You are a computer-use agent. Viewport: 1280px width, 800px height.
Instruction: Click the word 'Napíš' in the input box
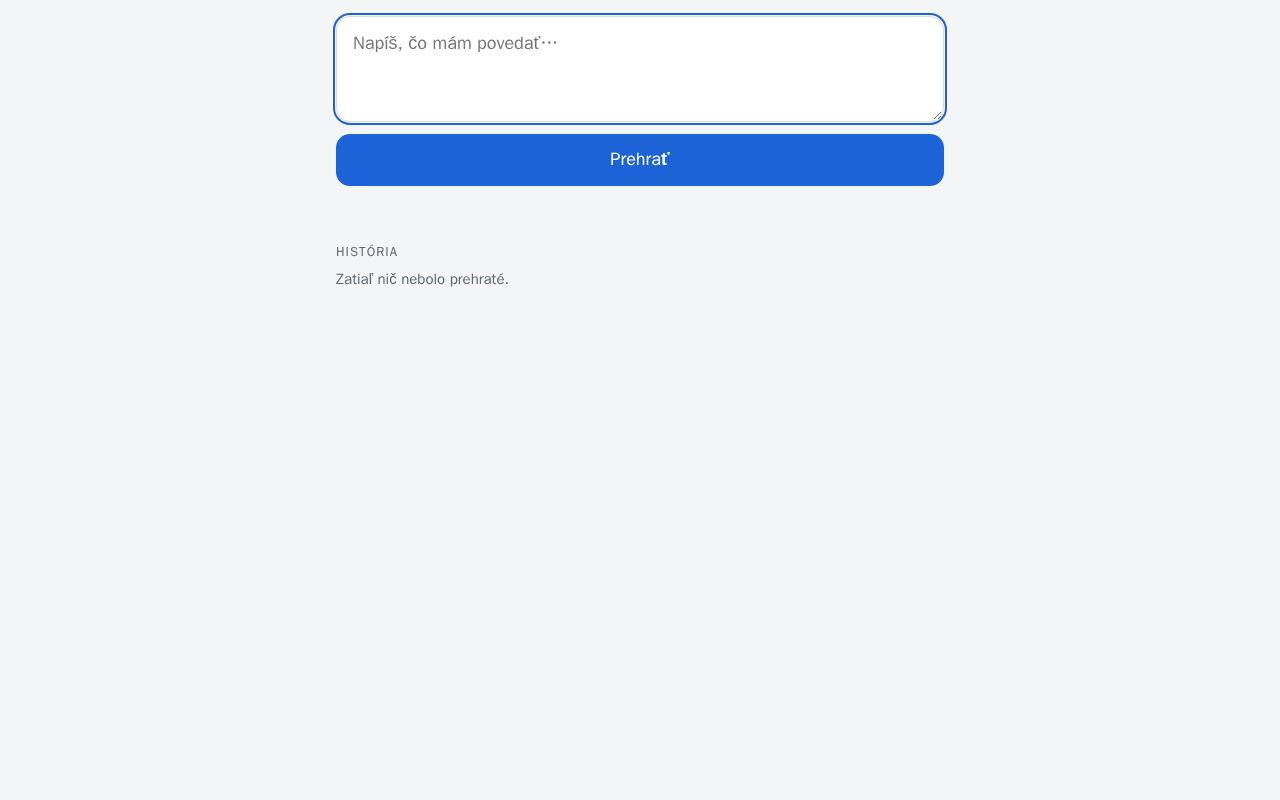tap(375, 43)
